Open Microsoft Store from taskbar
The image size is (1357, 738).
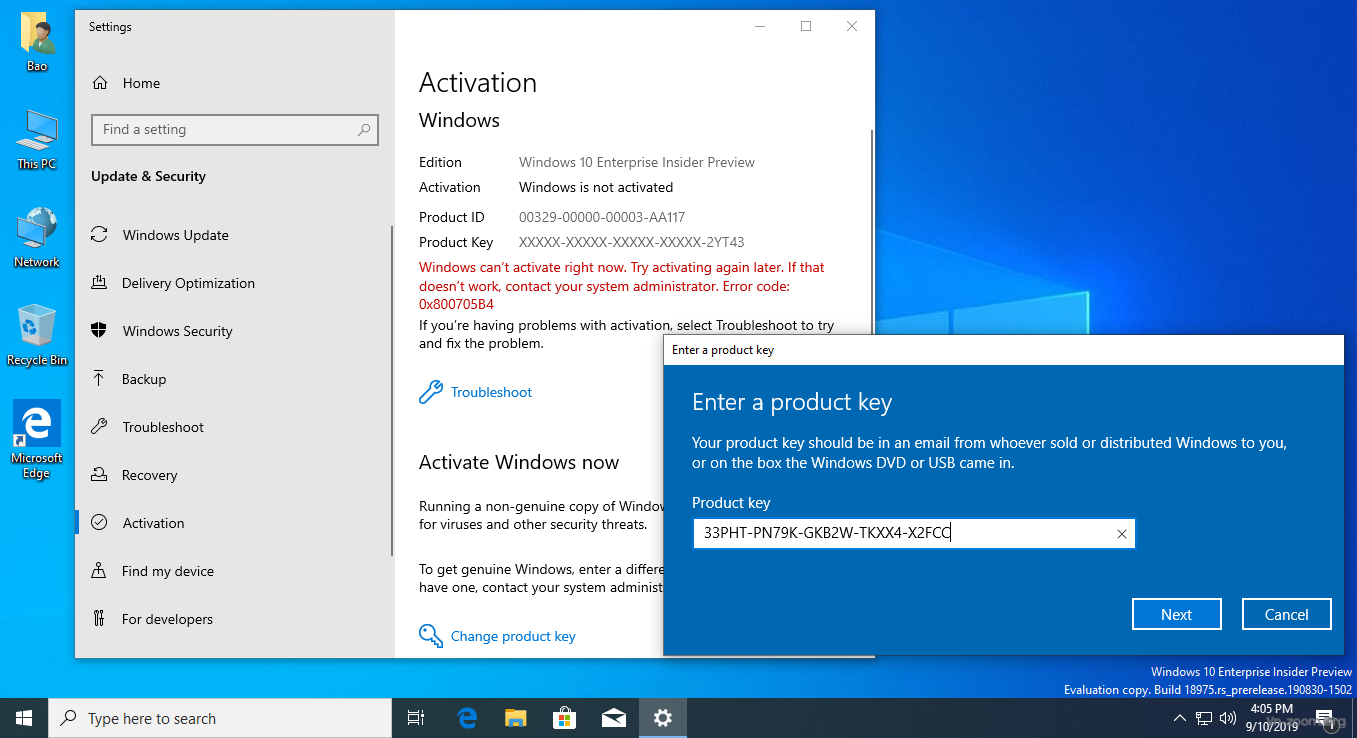click(565, 718)
